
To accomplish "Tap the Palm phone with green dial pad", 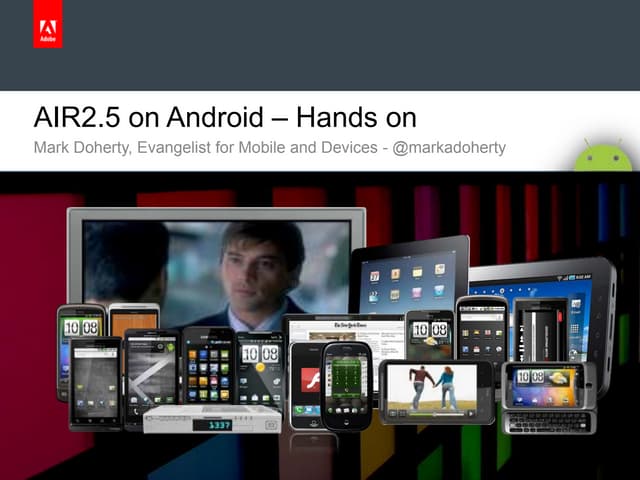I will (346, 385).
